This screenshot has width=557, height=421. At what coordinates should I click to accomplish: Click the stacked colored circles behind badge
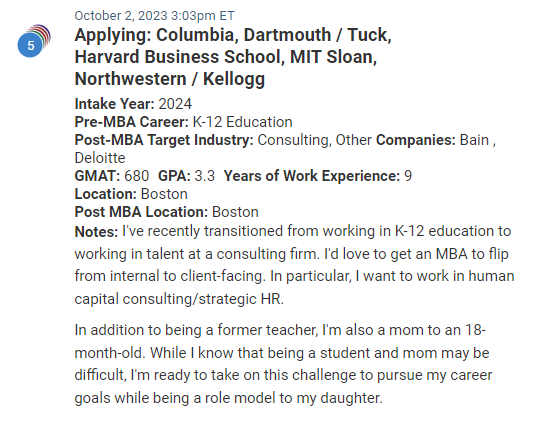pyautogui.click(x=43, y=34)
